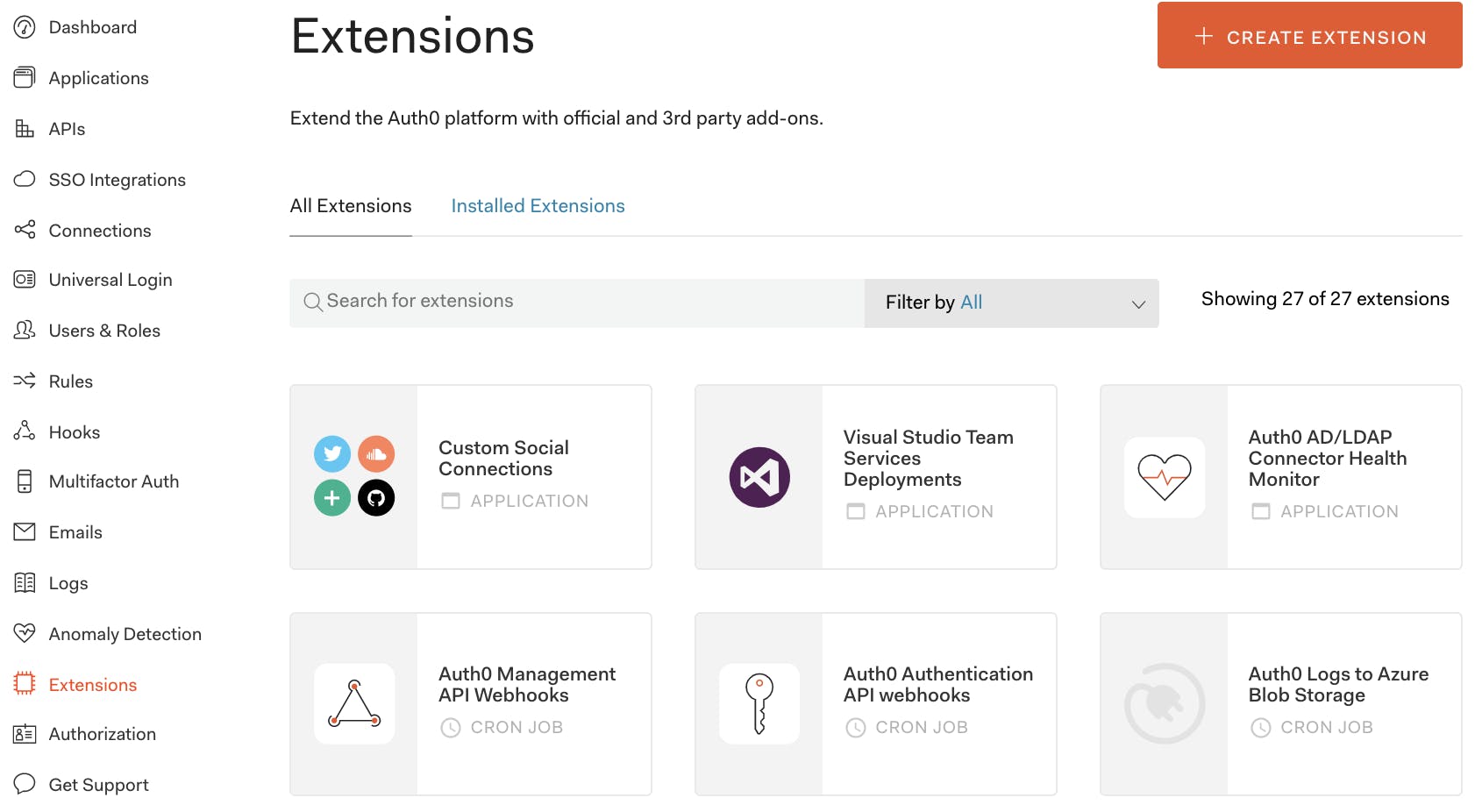Open the Filter by All dropdown
Screen dimensions: 1475x812
tap(1011, 303)
